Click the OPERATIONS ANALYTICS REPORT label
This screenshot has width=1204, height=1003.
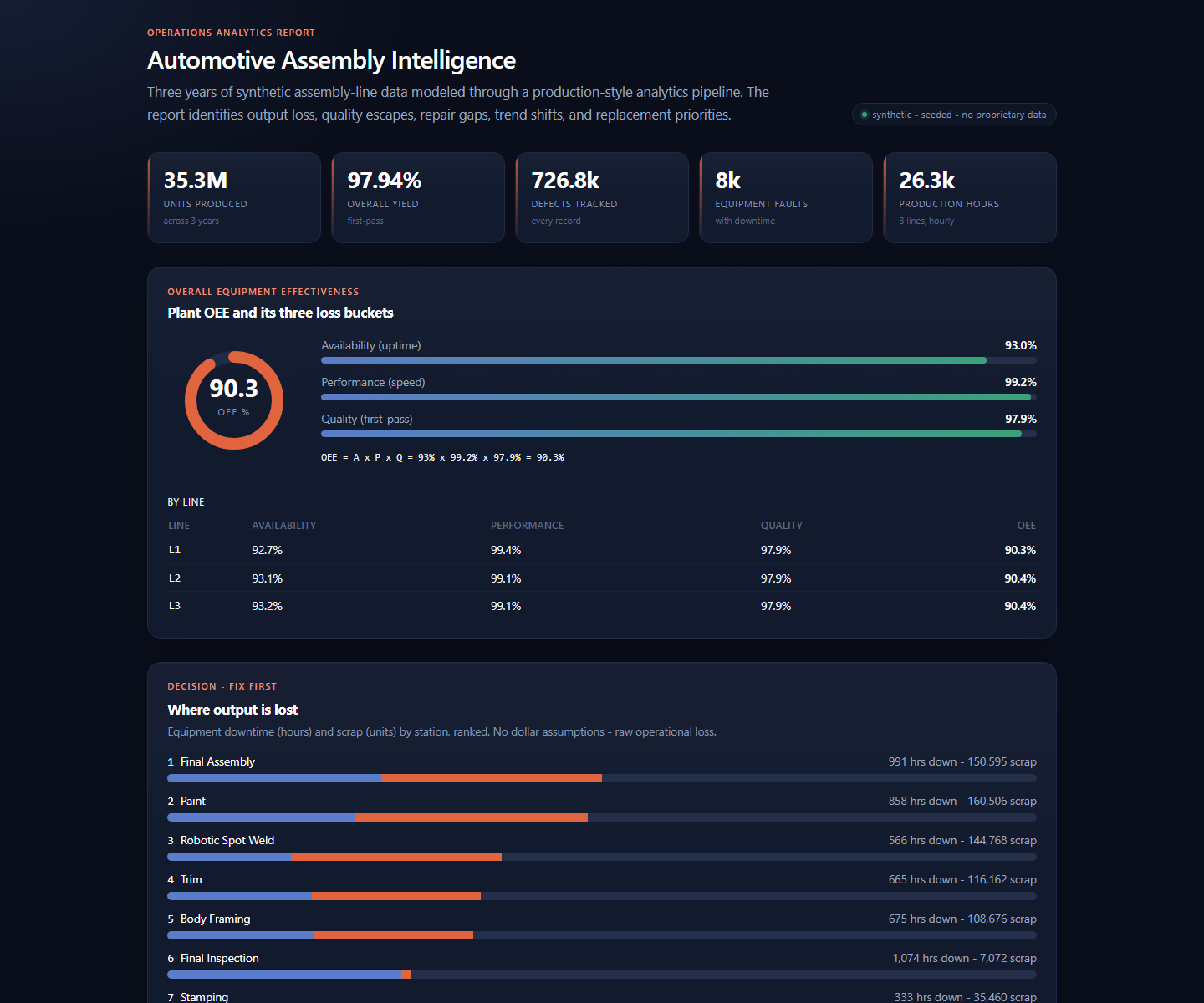[231, 33]
